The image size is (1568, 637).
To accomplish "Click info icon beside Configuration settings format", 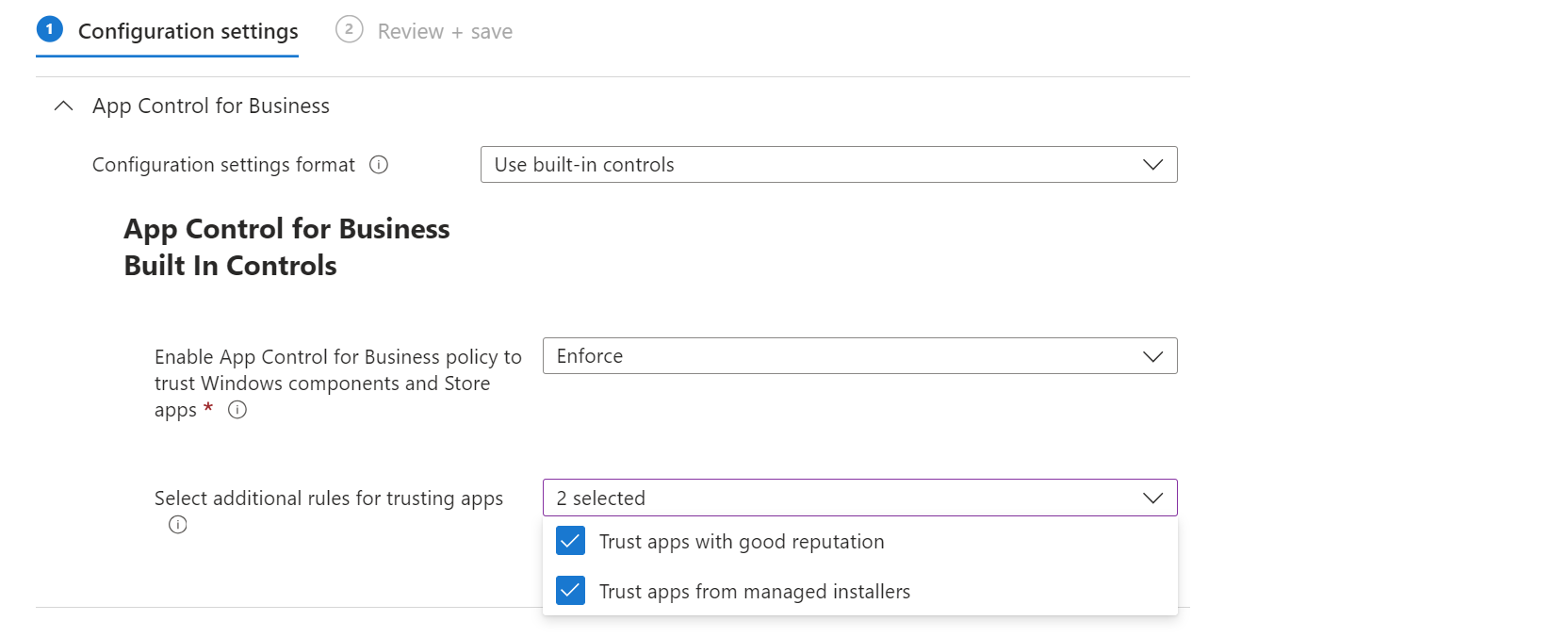I will pyautogui.click(x=379, y=165).
